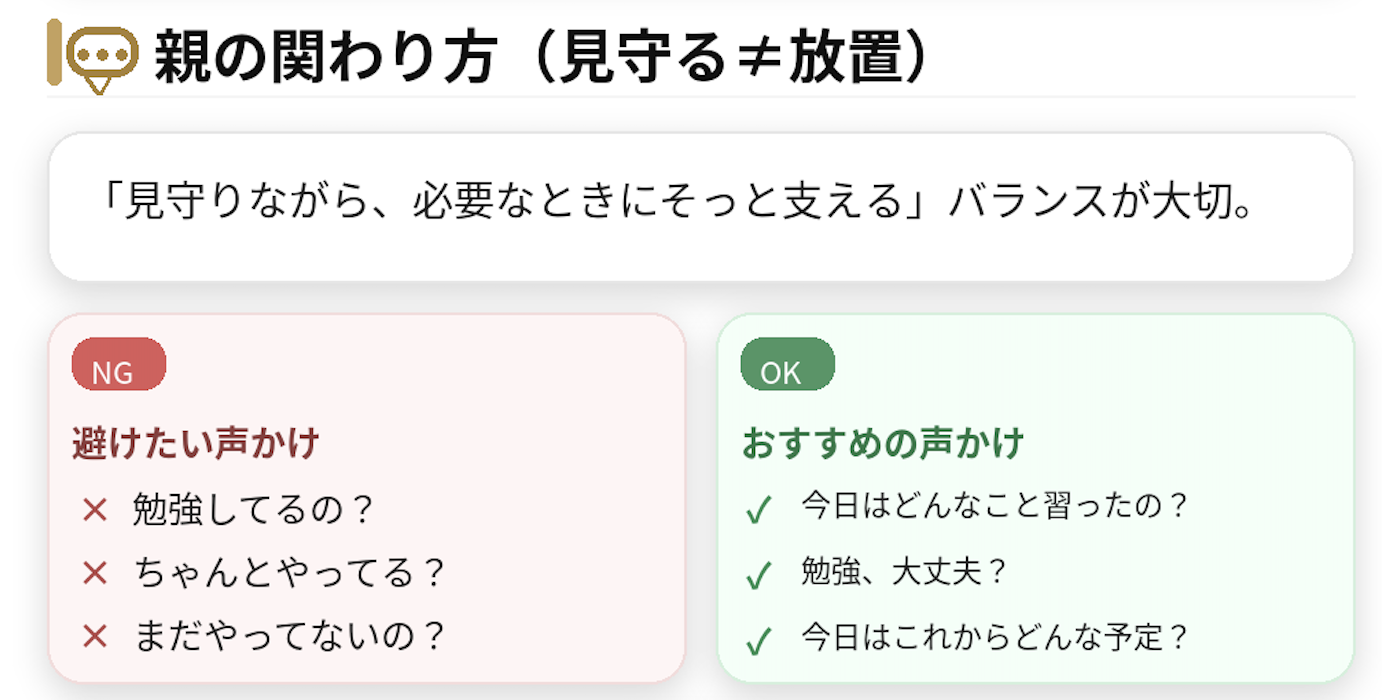Click the speech bubble icon beside heading
Viewport: 1382px width, 700px height.
[x=103, y=59]
